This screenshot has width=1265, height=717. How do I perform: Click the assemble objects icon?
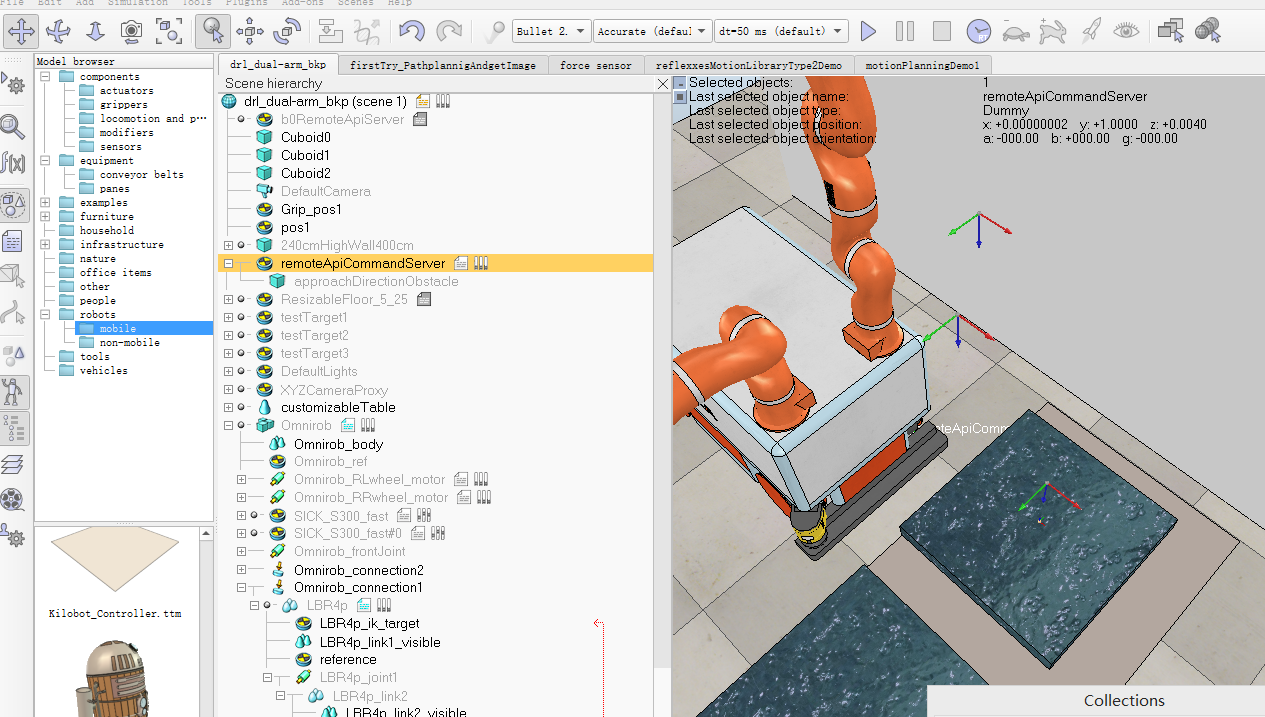point(330,31)
